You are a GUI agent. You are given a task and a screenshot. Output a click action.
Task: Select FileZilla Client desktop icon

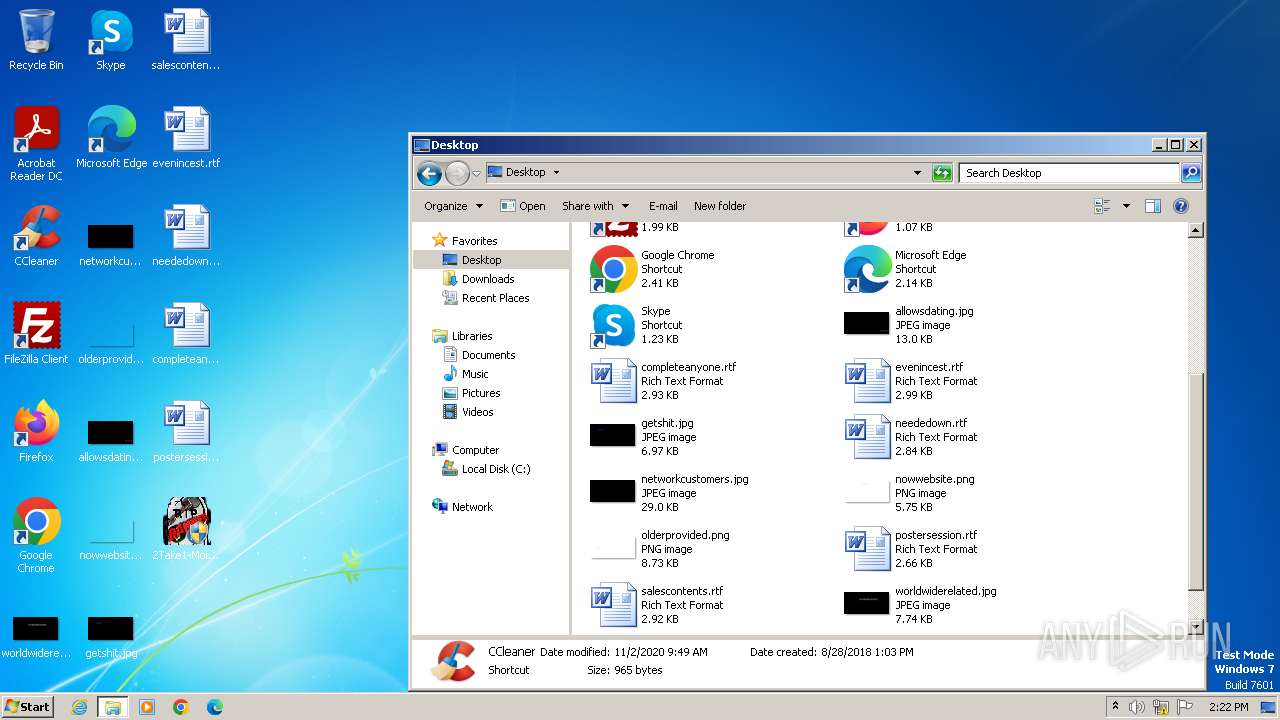pos(36,333)
